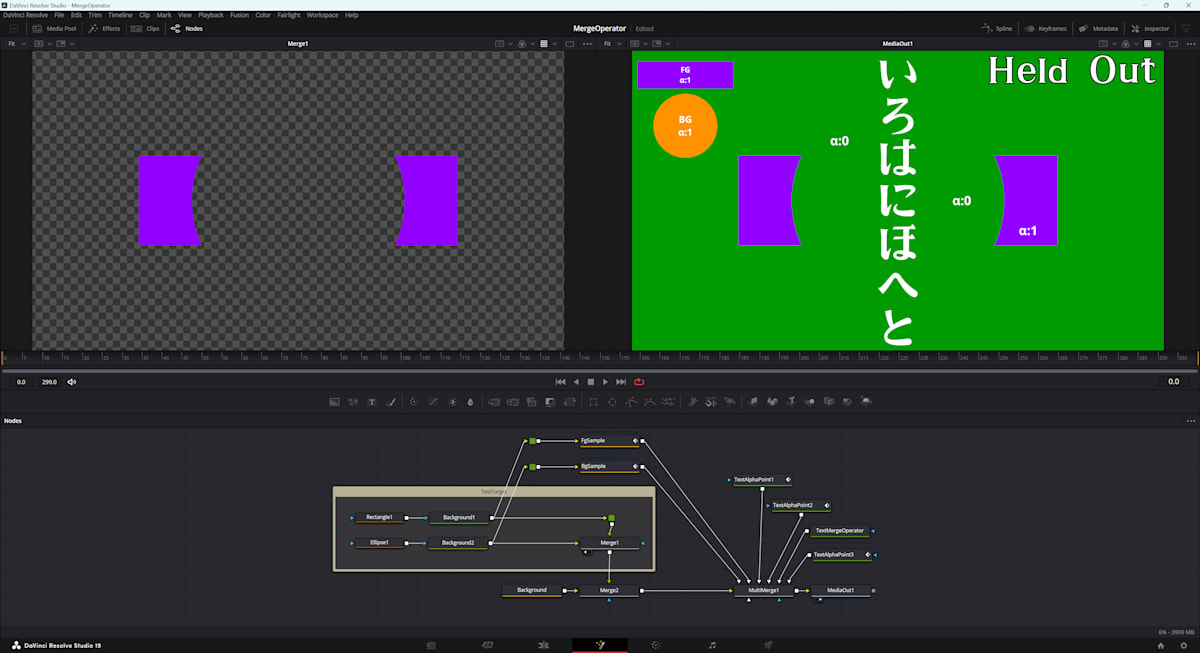Add a Paint node from toolbar
The image size is (1200, 653).
(391, 402)
